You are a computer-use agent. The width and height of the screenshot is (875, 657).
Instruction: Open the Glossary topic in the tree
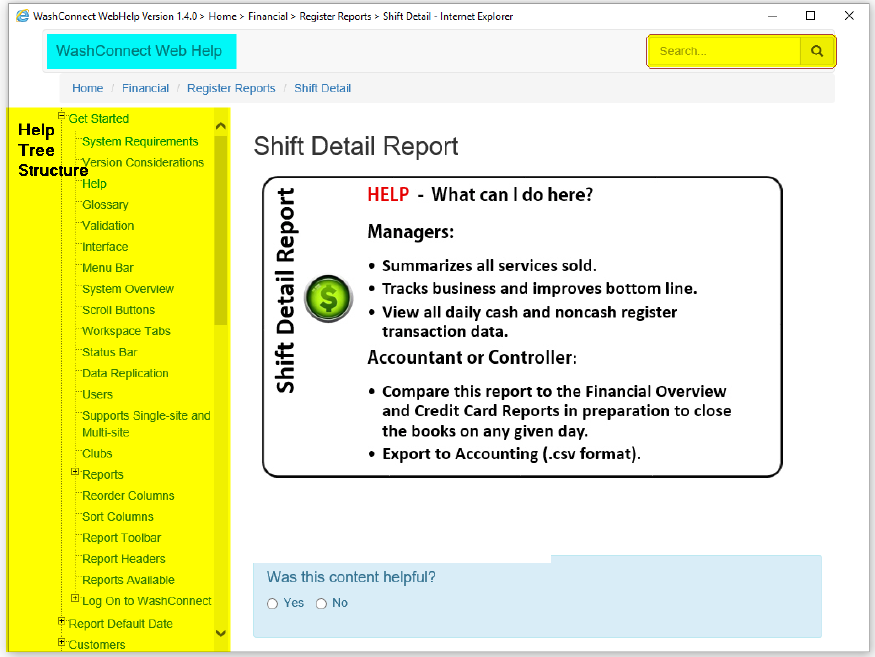coord(105,205)
